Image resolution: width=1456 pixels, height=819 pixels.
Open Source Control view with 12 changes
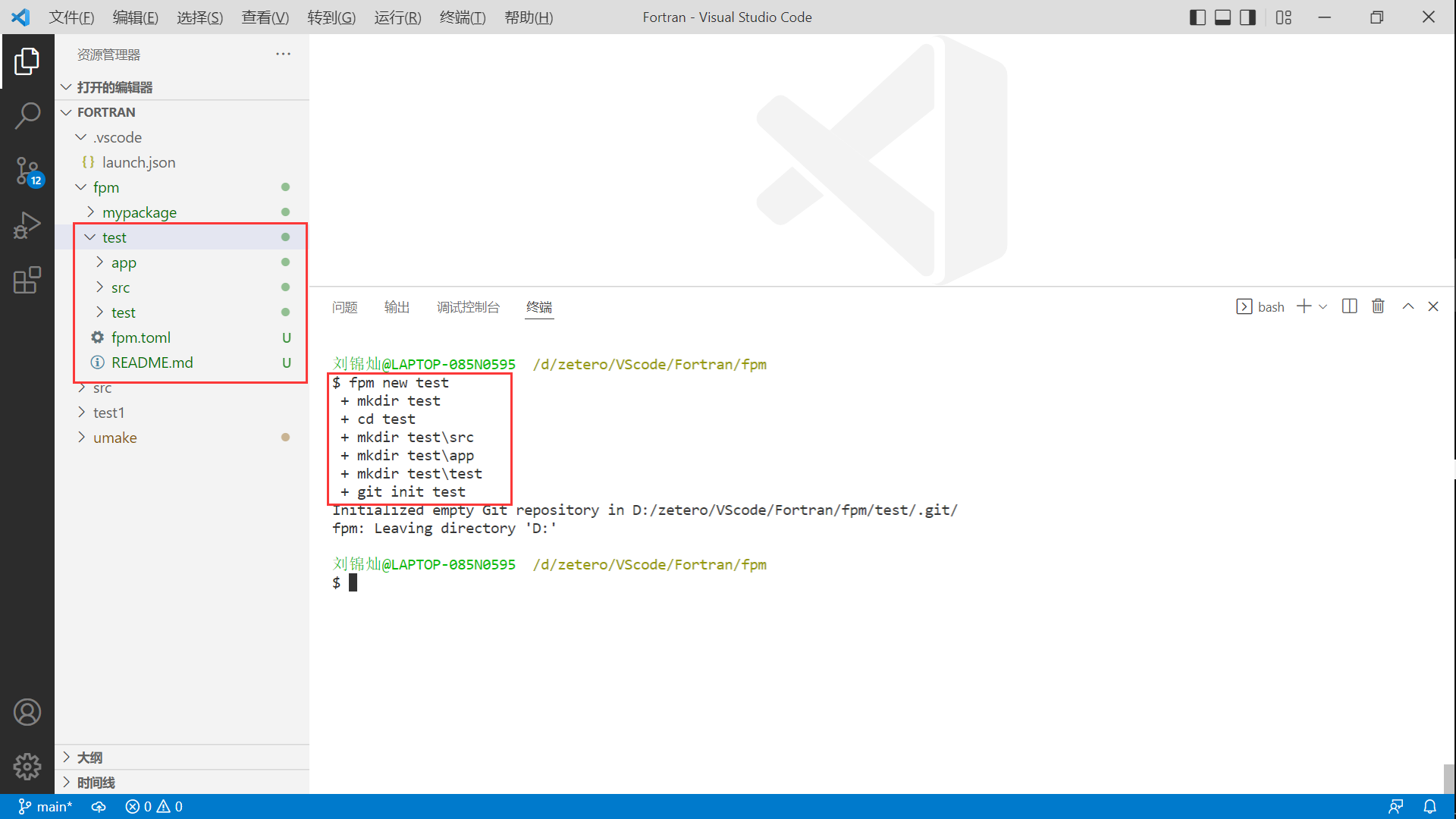[x=27, y=171]
